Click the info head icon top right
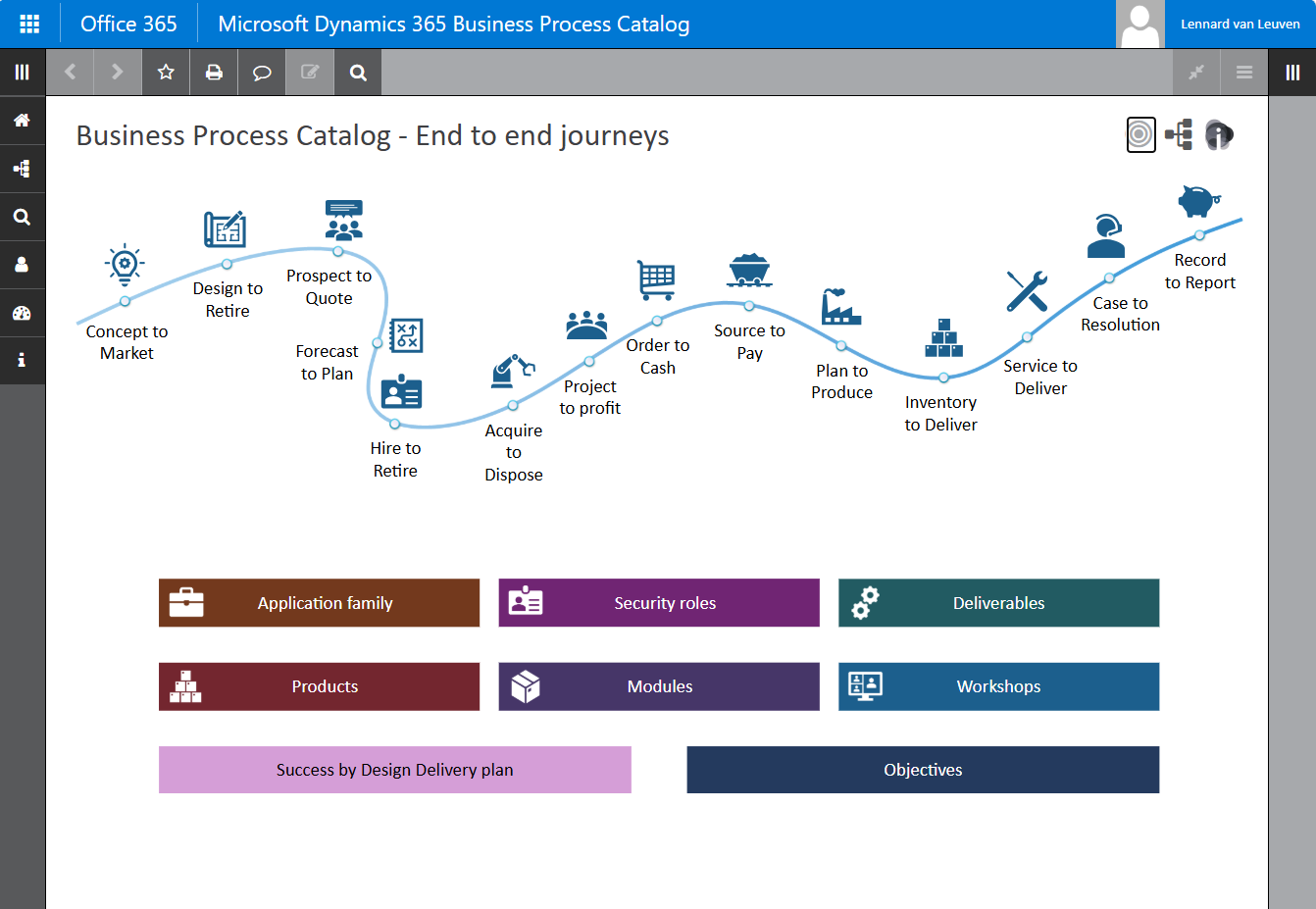 coord(1219,134)
